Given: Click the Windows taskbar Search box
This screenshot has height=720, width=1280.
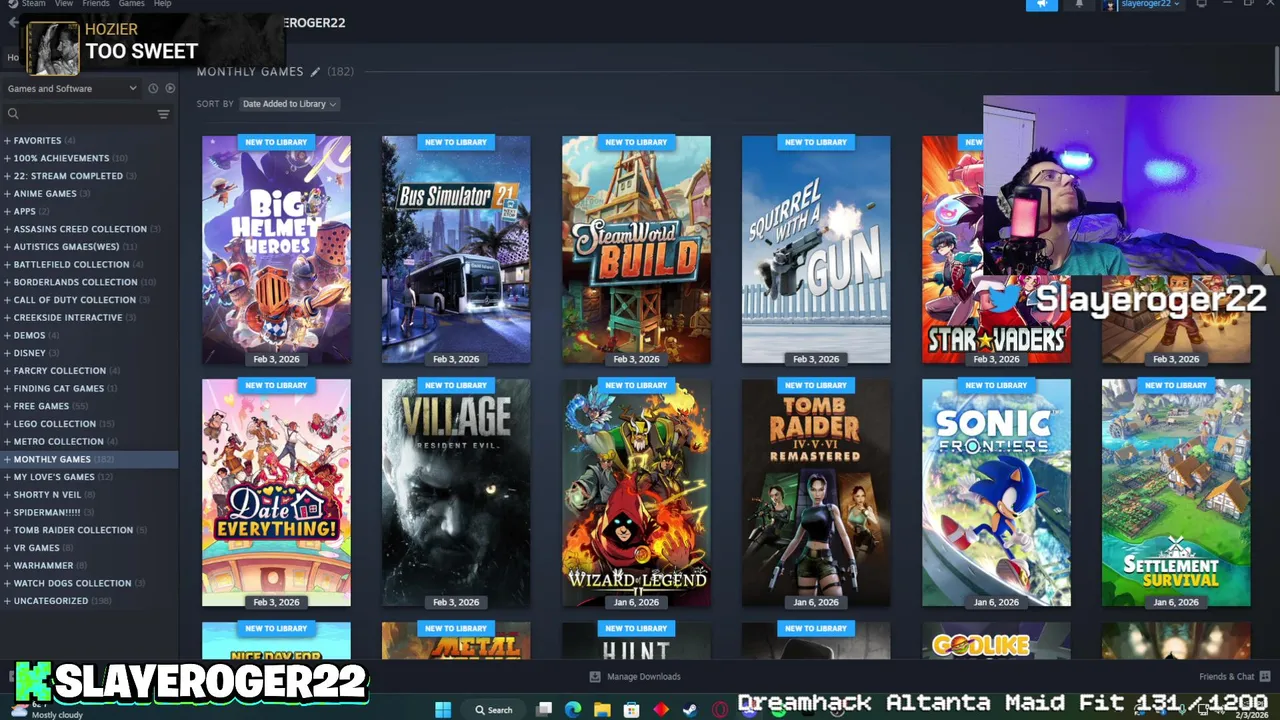Looking at the screenshot, I should [495, 710].
